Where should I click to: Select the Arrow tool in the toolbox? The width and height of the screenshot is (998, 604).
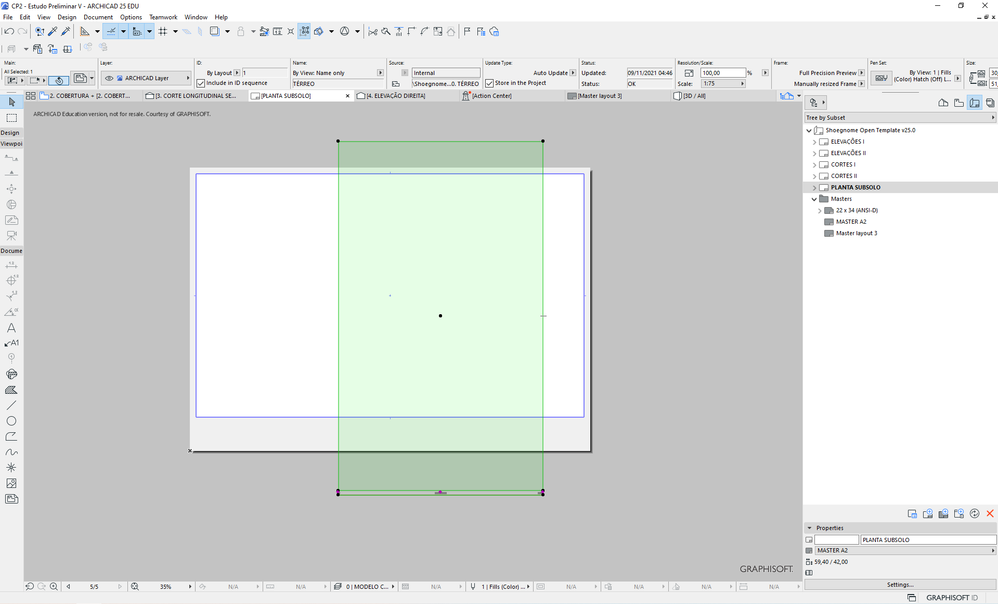click(11, 102)
